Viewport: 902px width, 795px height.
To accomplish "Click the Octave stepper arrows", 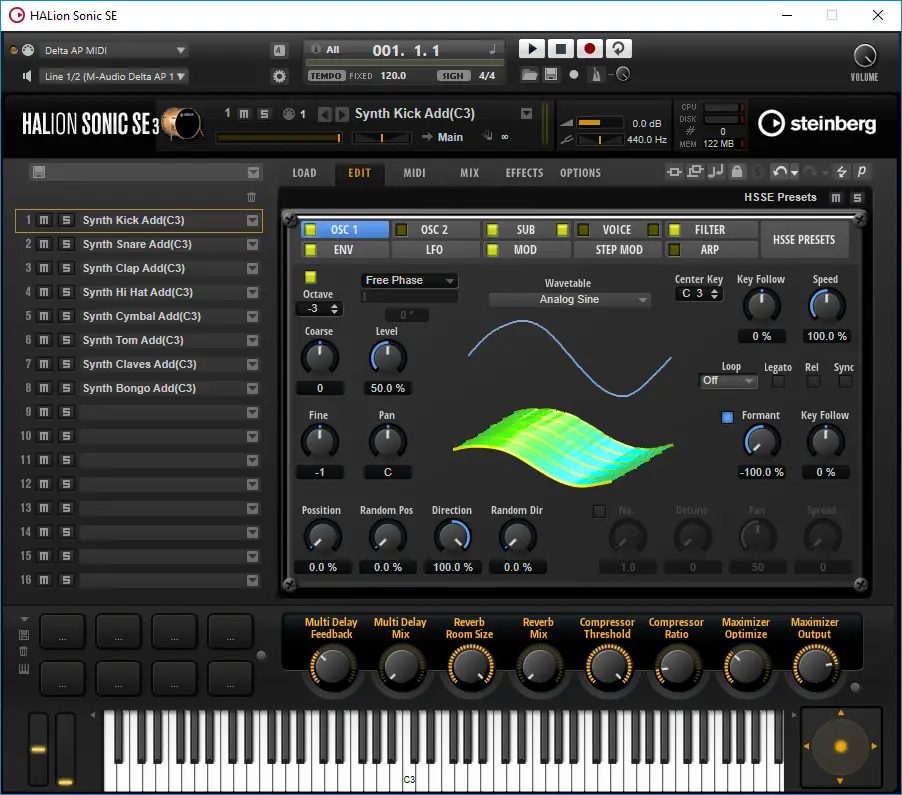I will [x=334, y=309].
